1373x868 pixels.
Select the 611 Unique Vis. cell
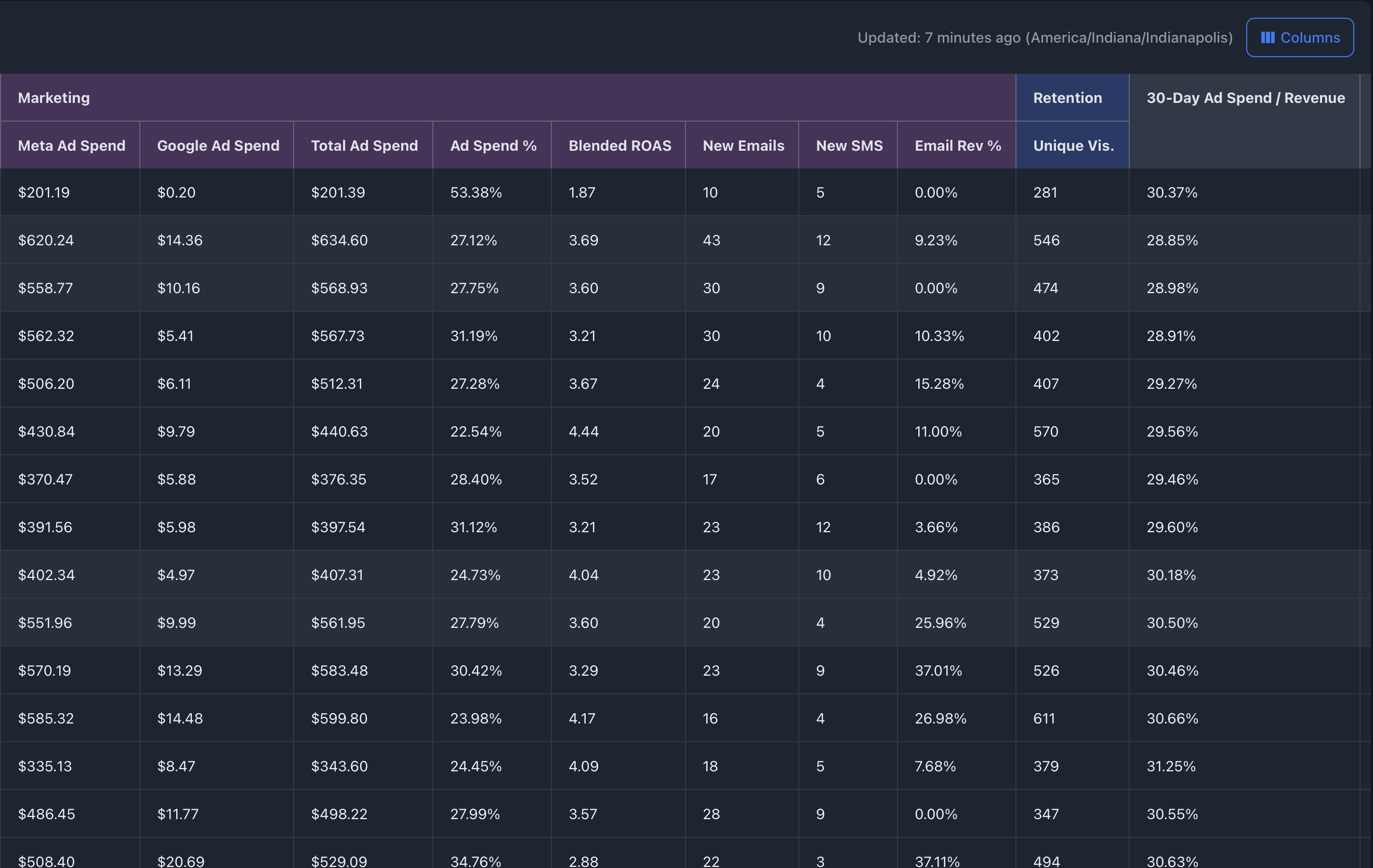pos(1044,718)
